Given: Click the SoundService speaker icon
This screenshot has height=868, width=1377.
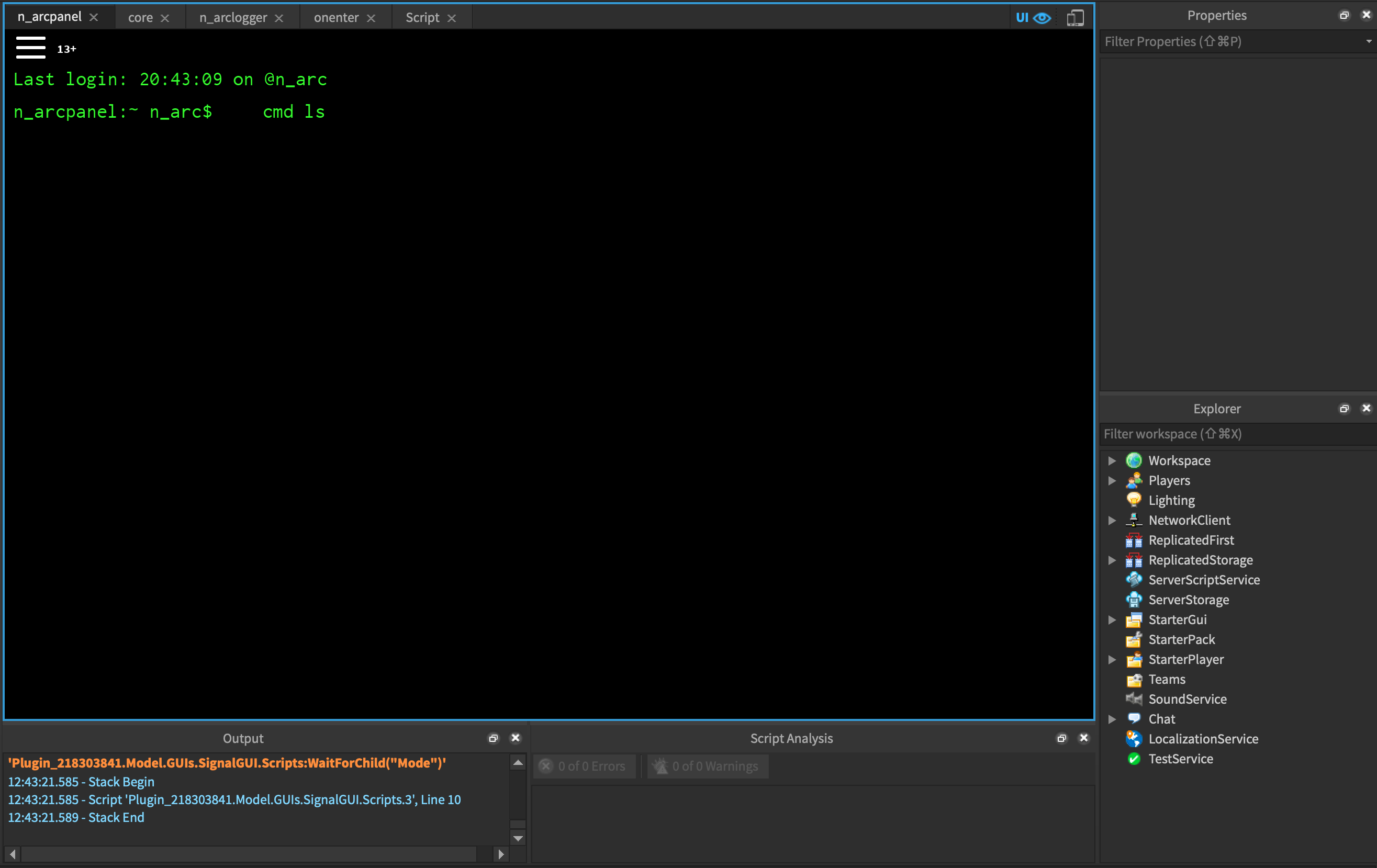Looking at the screenshot, I should pyautogui.click(x=1134, y=700).
